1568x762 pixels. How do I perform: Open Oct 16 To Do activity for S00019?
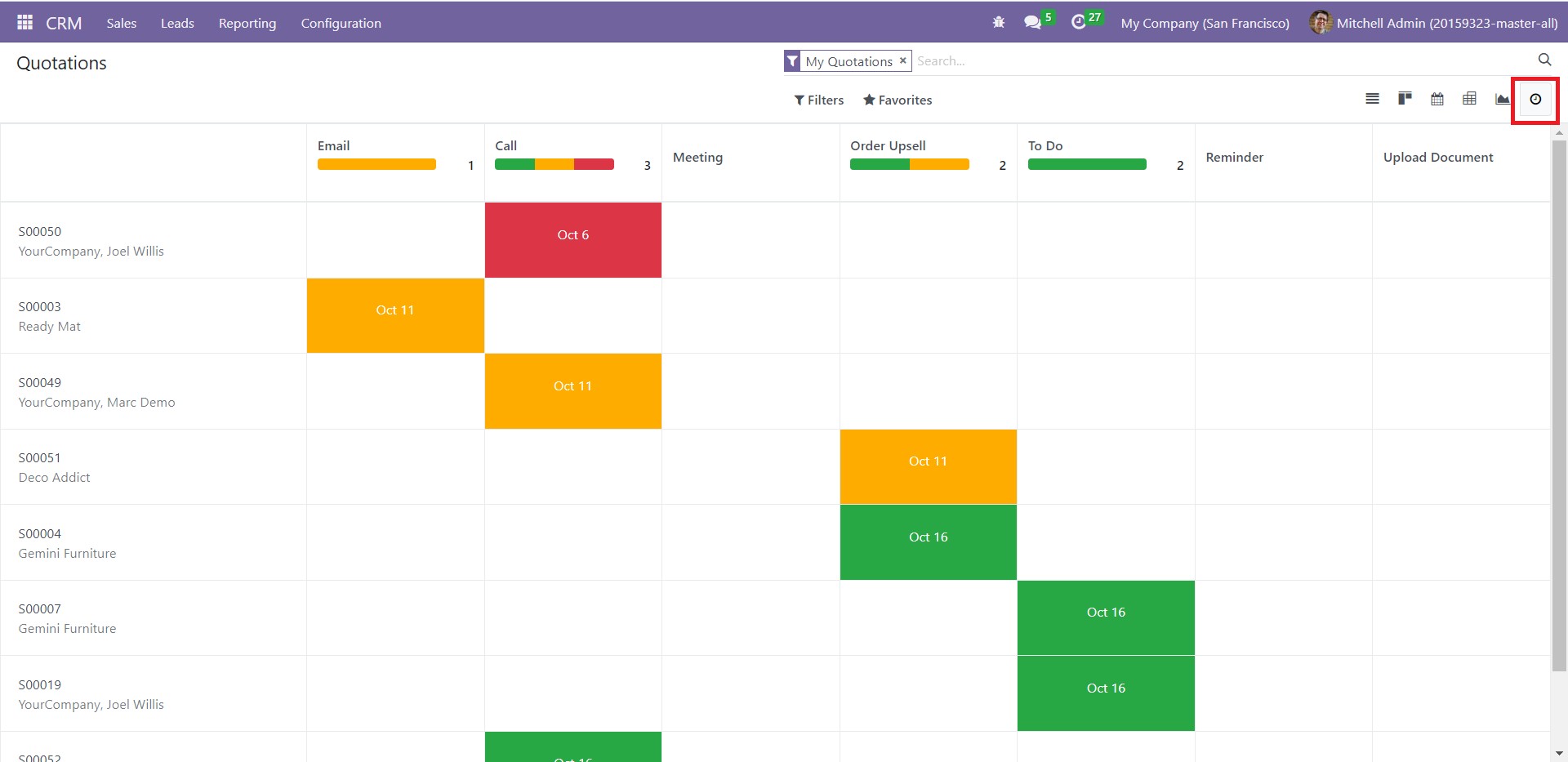(1106, 693)
